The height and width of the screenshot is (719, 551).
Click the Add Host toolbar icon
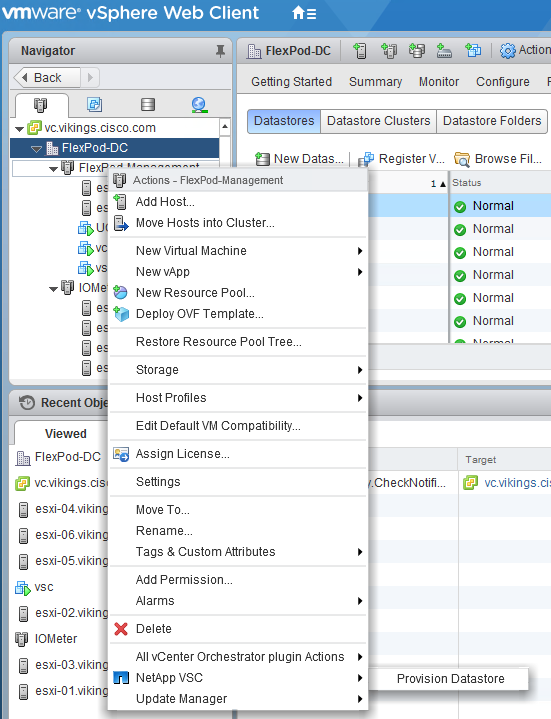click(x=360, y=50)
